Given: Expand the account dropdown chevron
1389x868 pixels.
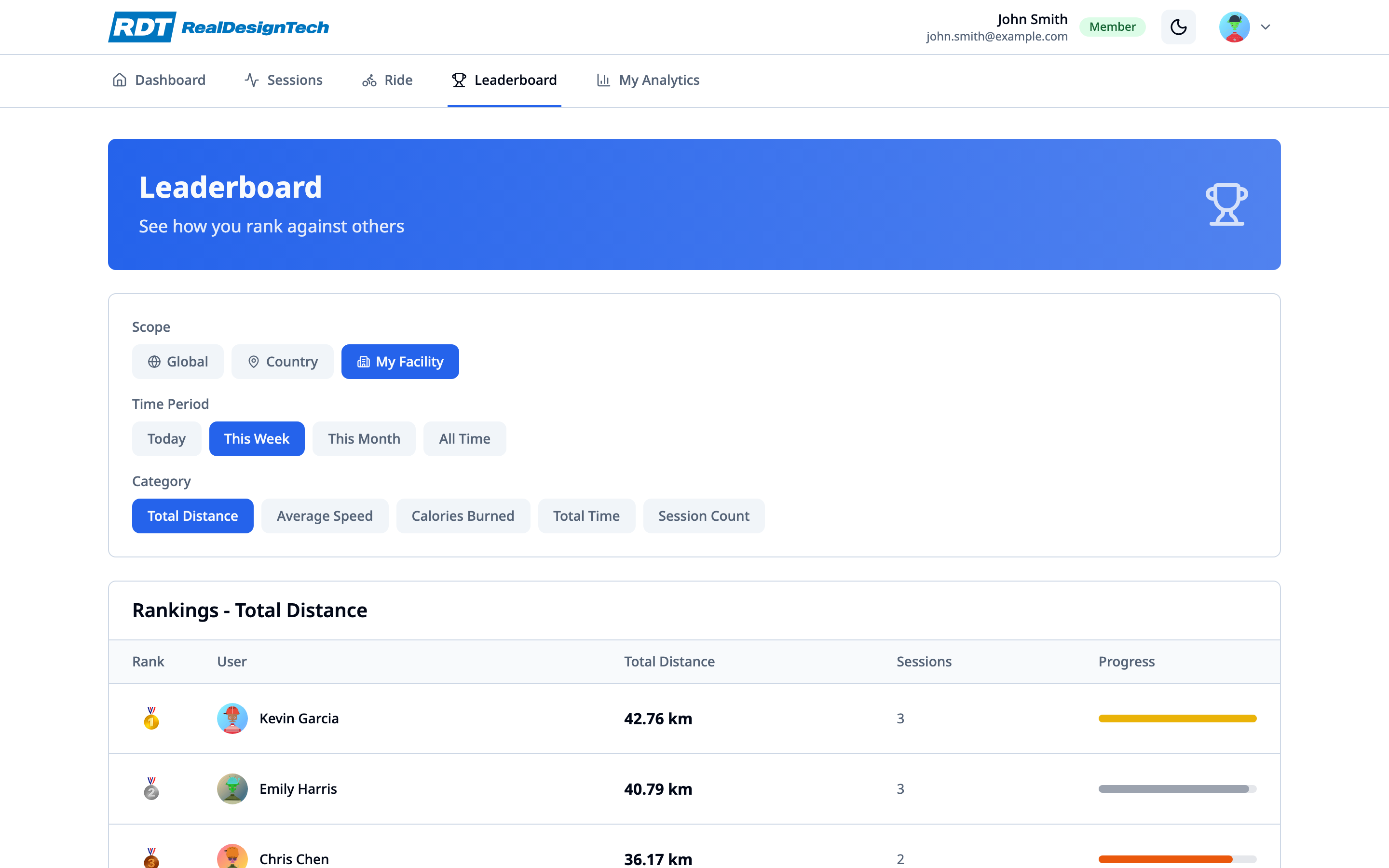Looking at the screenshot, I should (x=1266, y=27).
